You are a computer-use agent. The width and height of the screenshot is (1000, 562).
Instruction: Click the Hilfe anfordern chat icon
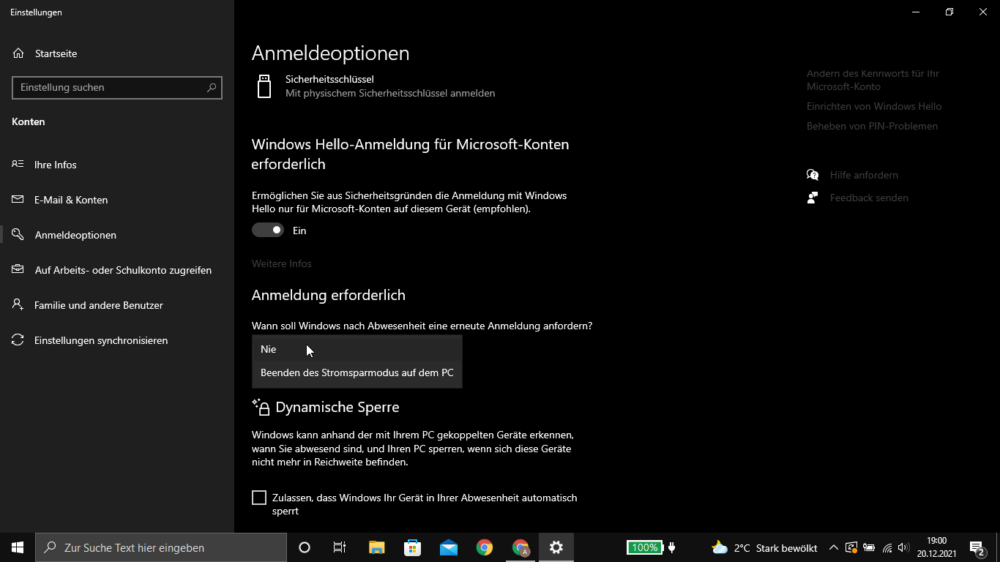[812, 175]
